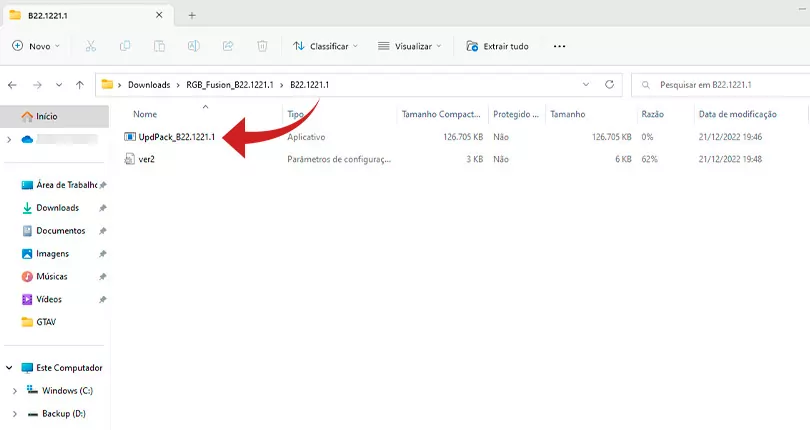
Task: Open the Visualizar view dropdown
Action: point(410,46)
